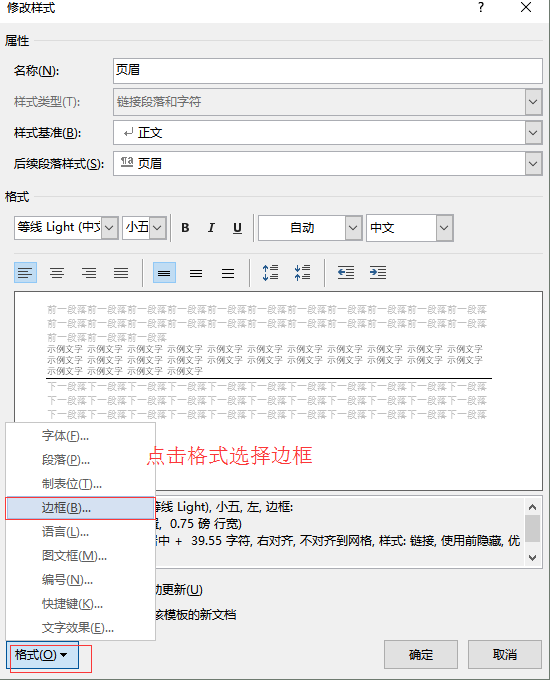Toggle Bold formatting button
The height and width of the screenshot is (680, 550).
(x=185, y=228)
